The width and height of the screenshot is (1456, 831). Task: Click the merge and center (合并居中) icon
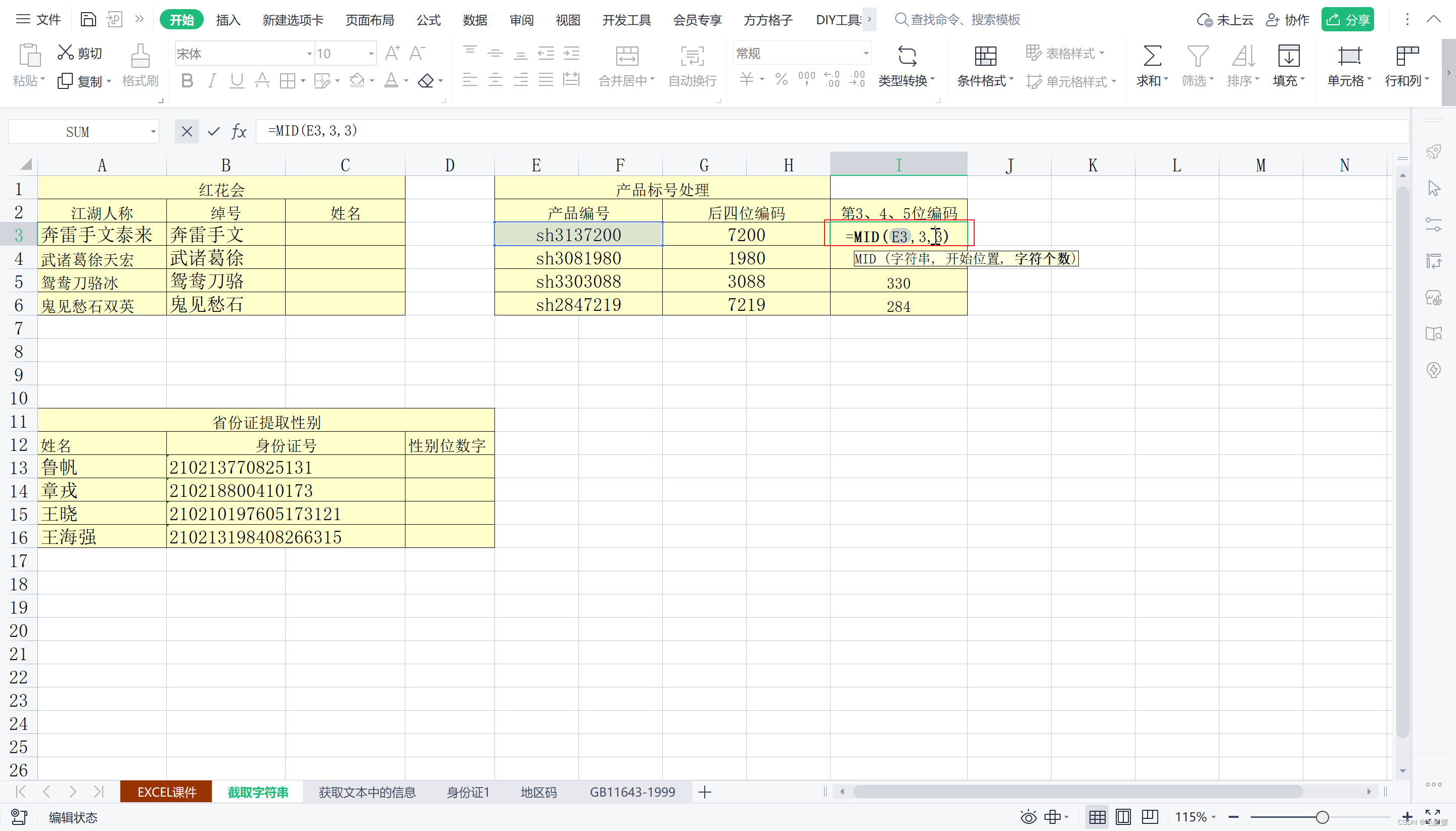[627, 56]
